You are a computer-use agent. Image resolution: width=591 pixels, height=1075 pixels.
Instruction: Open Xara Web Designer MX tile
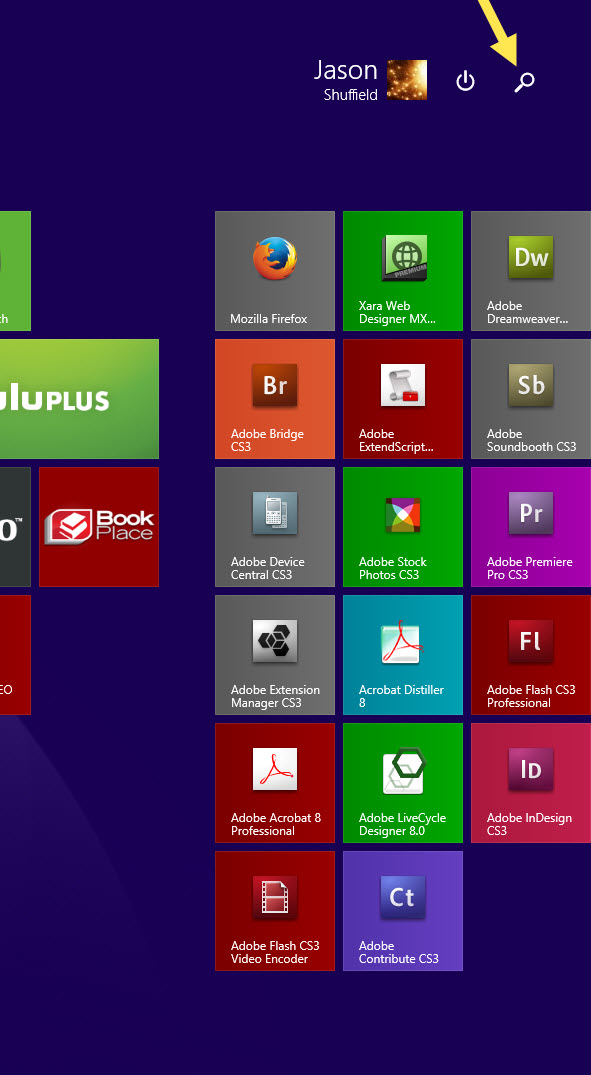403,271
